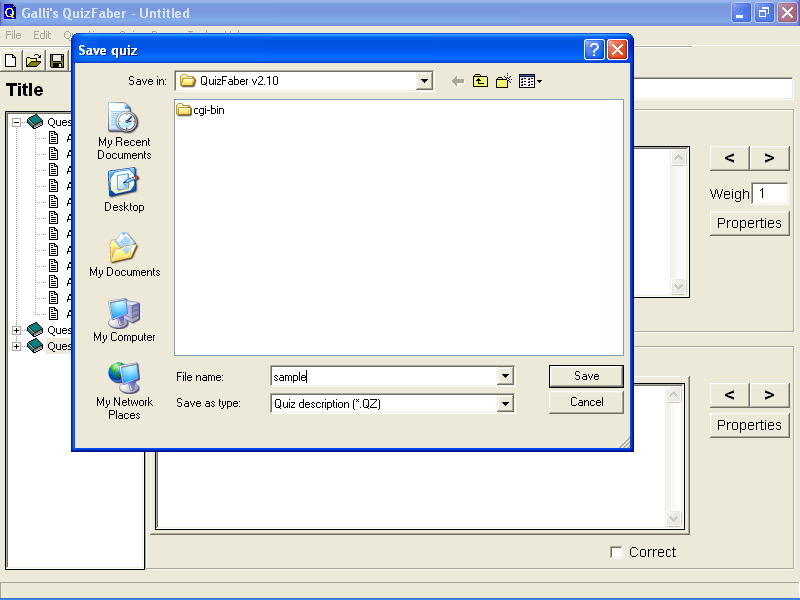The height and width of the screenshot is (600, 800).
Task: Open the File name dropdown arrow
Action: click(505, 376)
